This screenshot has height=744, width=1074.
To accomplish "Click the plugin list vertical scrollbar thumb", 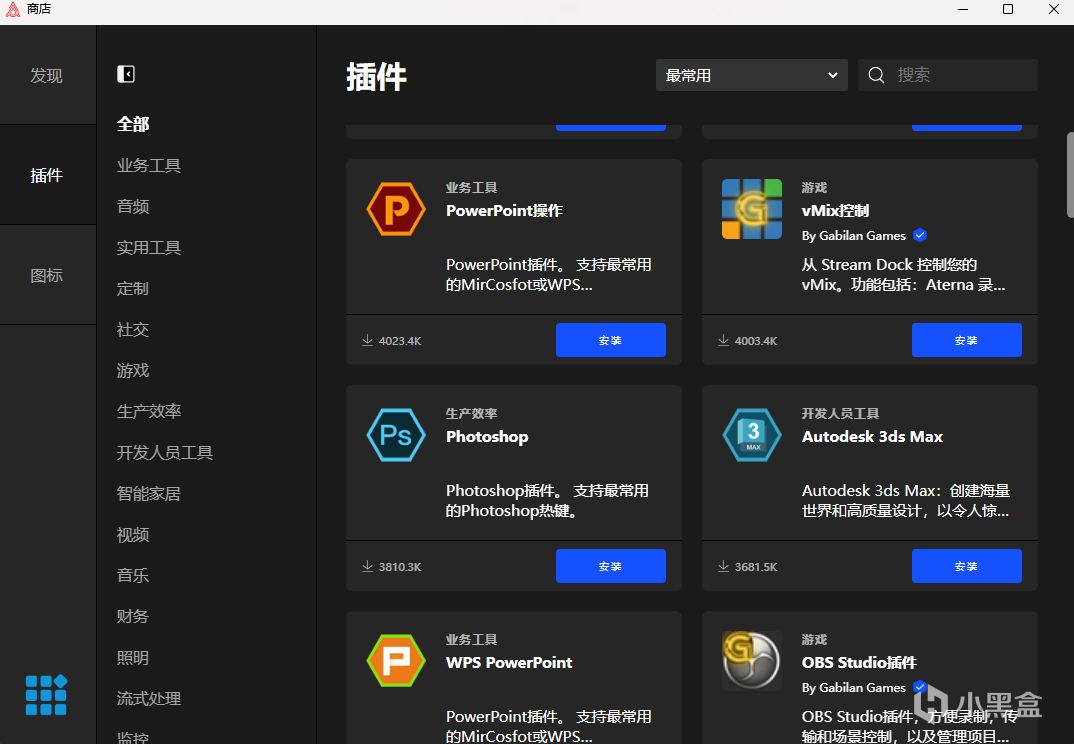I will 1070,175.
